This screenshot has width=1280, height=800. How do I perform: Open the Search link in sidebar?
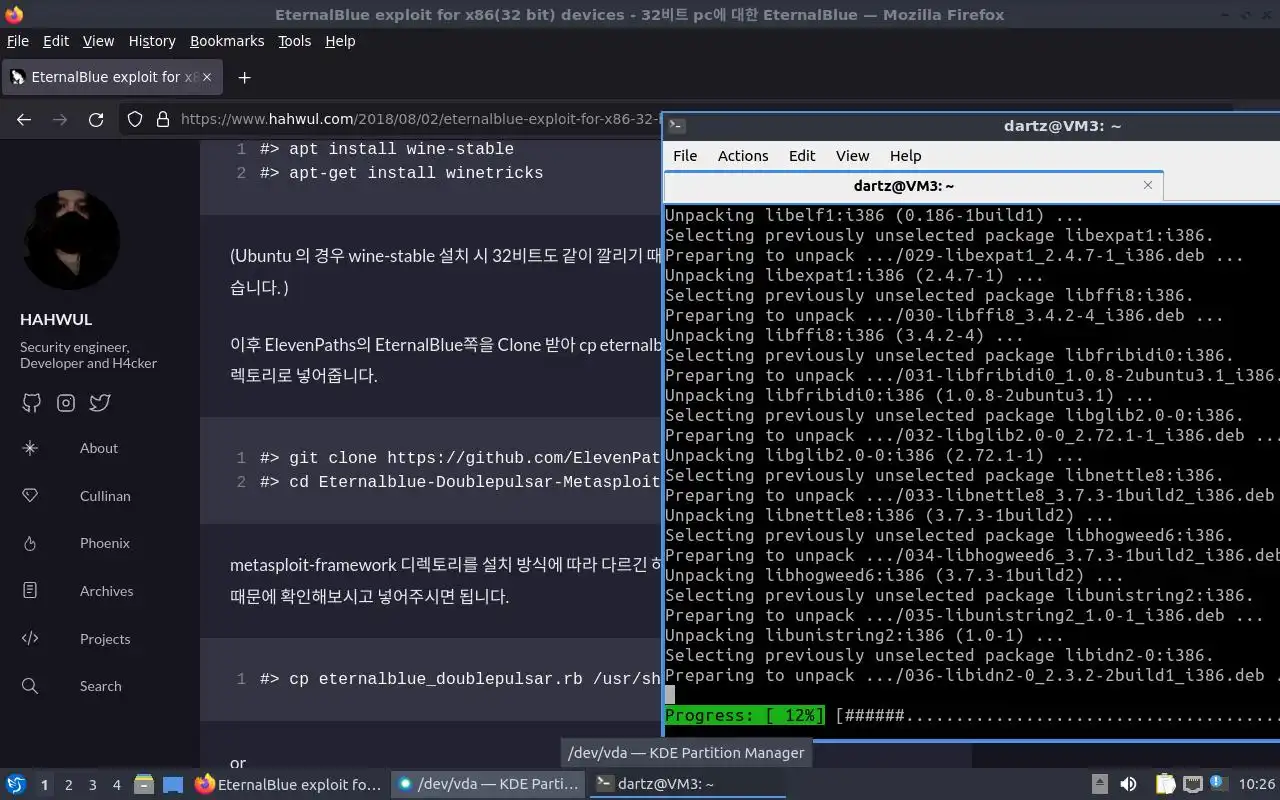101,686
